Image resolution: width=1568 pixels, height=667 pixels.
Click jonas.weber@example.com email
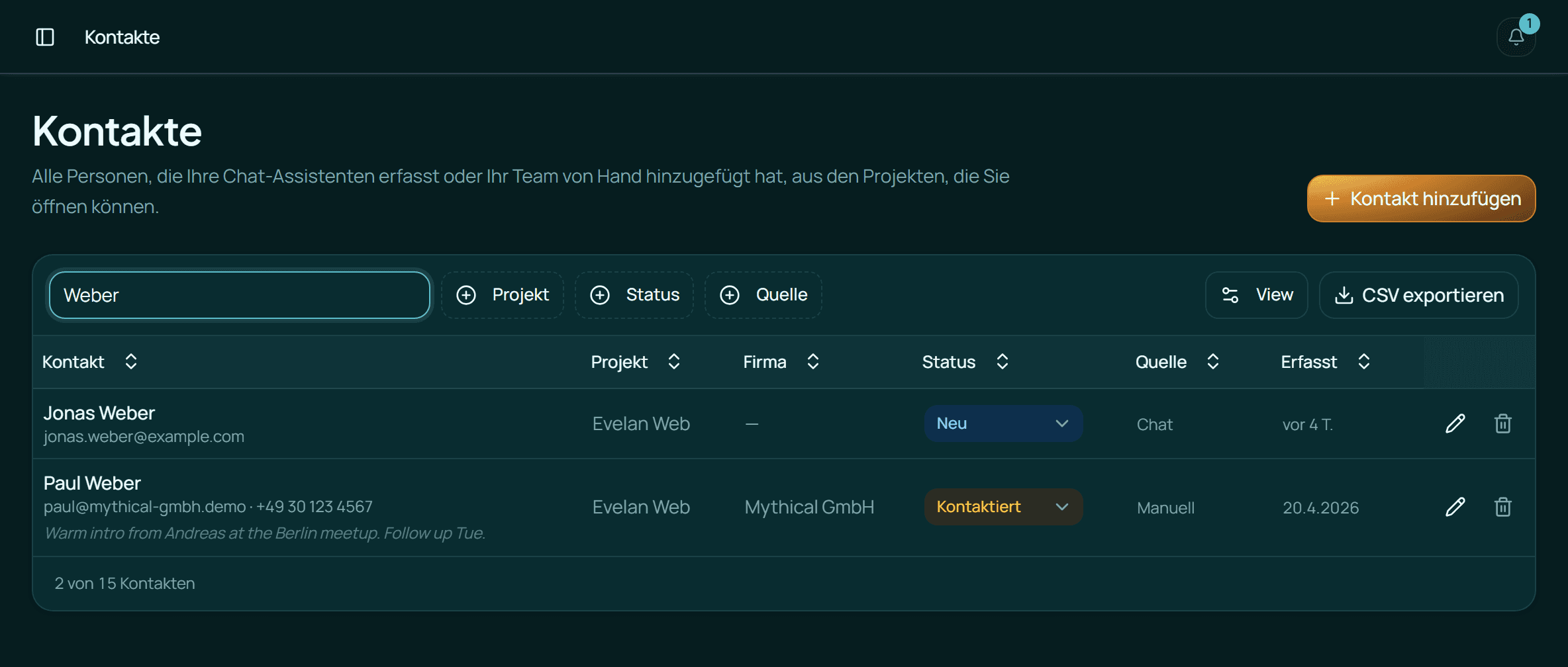click(144, 437)
